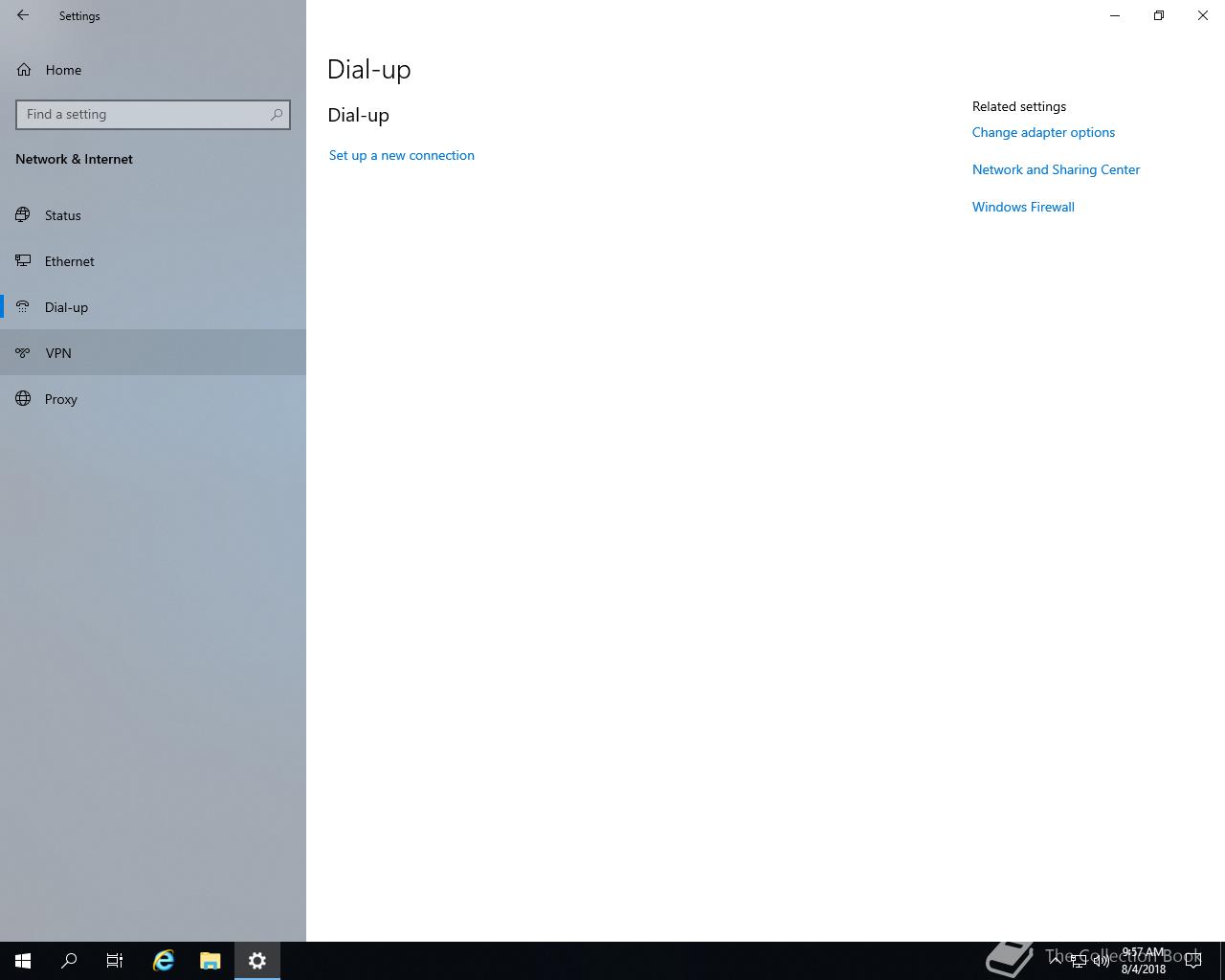The image size is (1225, 980).
Task: Open File Explorer from taskbar
Action: point(211,961)
